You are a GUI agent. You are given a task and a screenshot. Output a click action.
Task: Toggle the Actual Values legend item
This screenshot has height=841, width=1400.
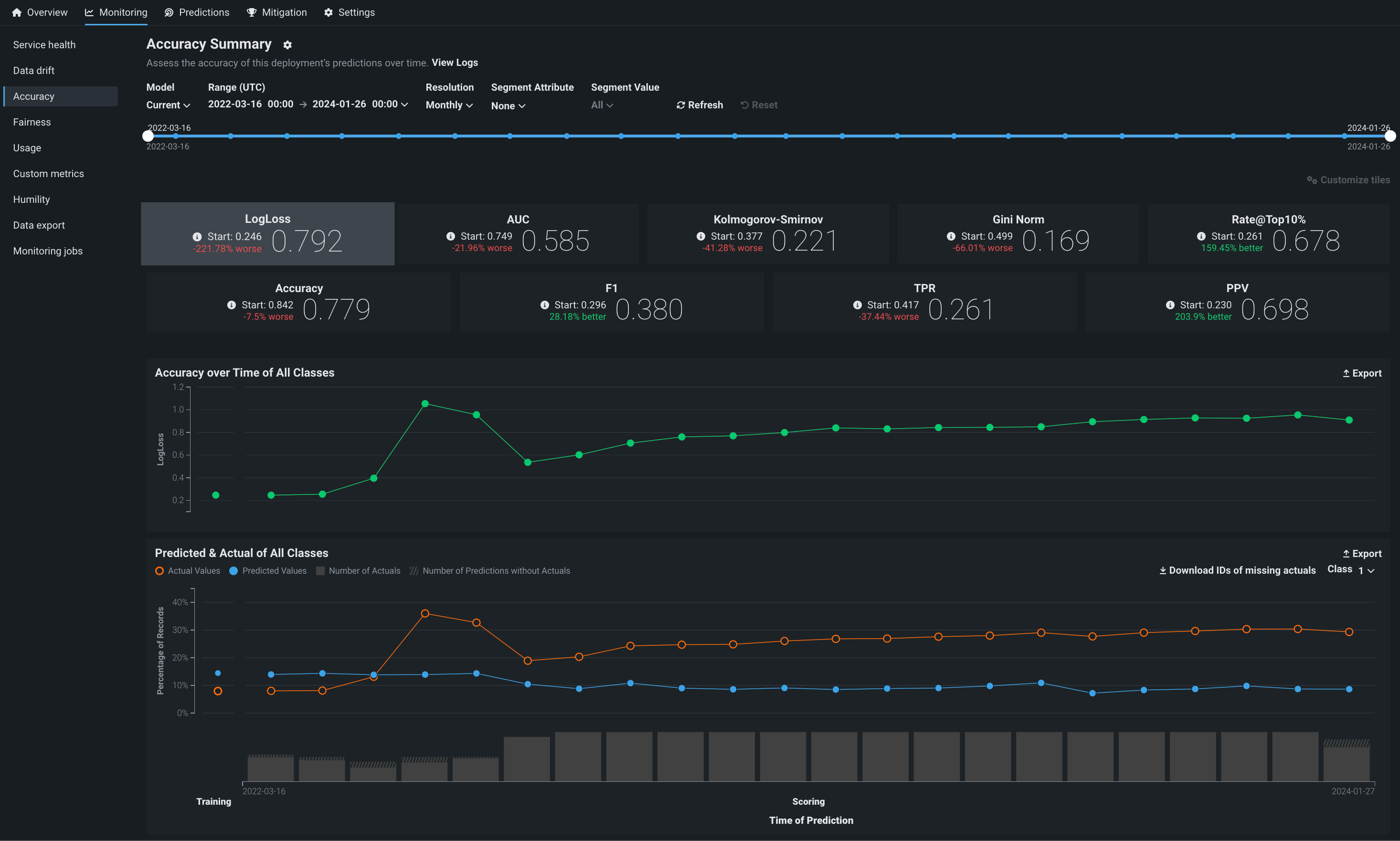(x=188, y=571)
